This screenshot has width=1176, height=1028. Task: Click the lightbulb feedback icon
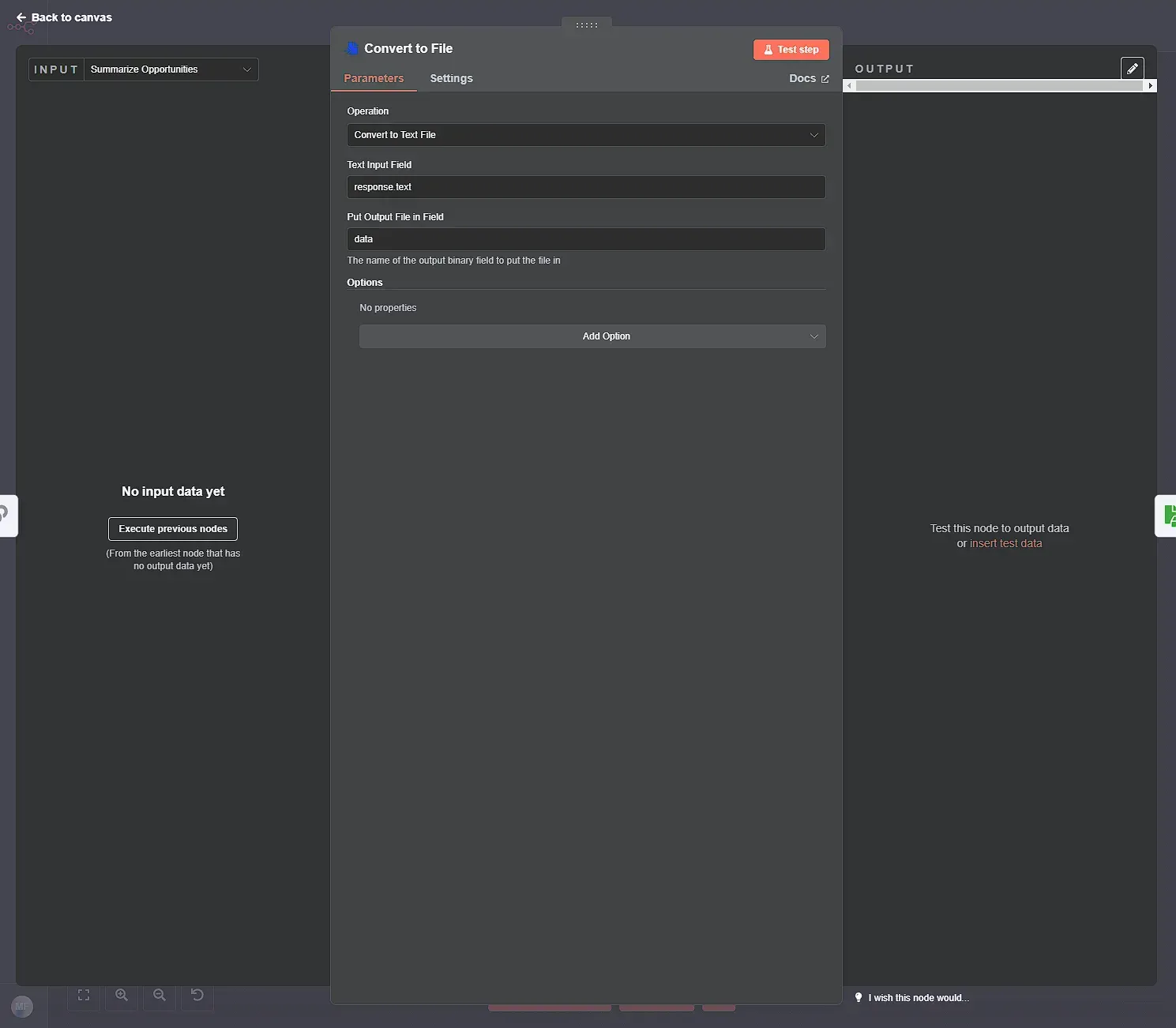coord(859,998)
